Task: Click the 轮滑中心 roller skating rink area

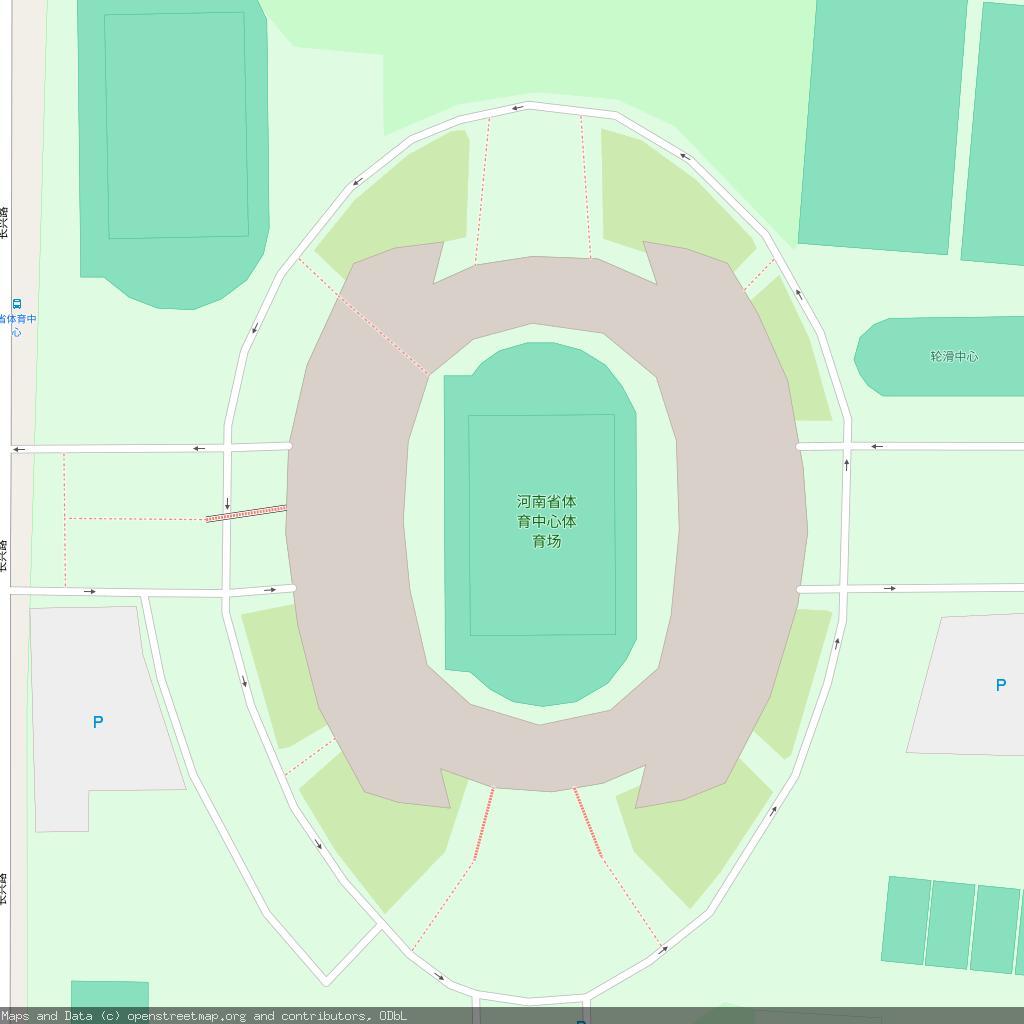Action: coord(940,357)
